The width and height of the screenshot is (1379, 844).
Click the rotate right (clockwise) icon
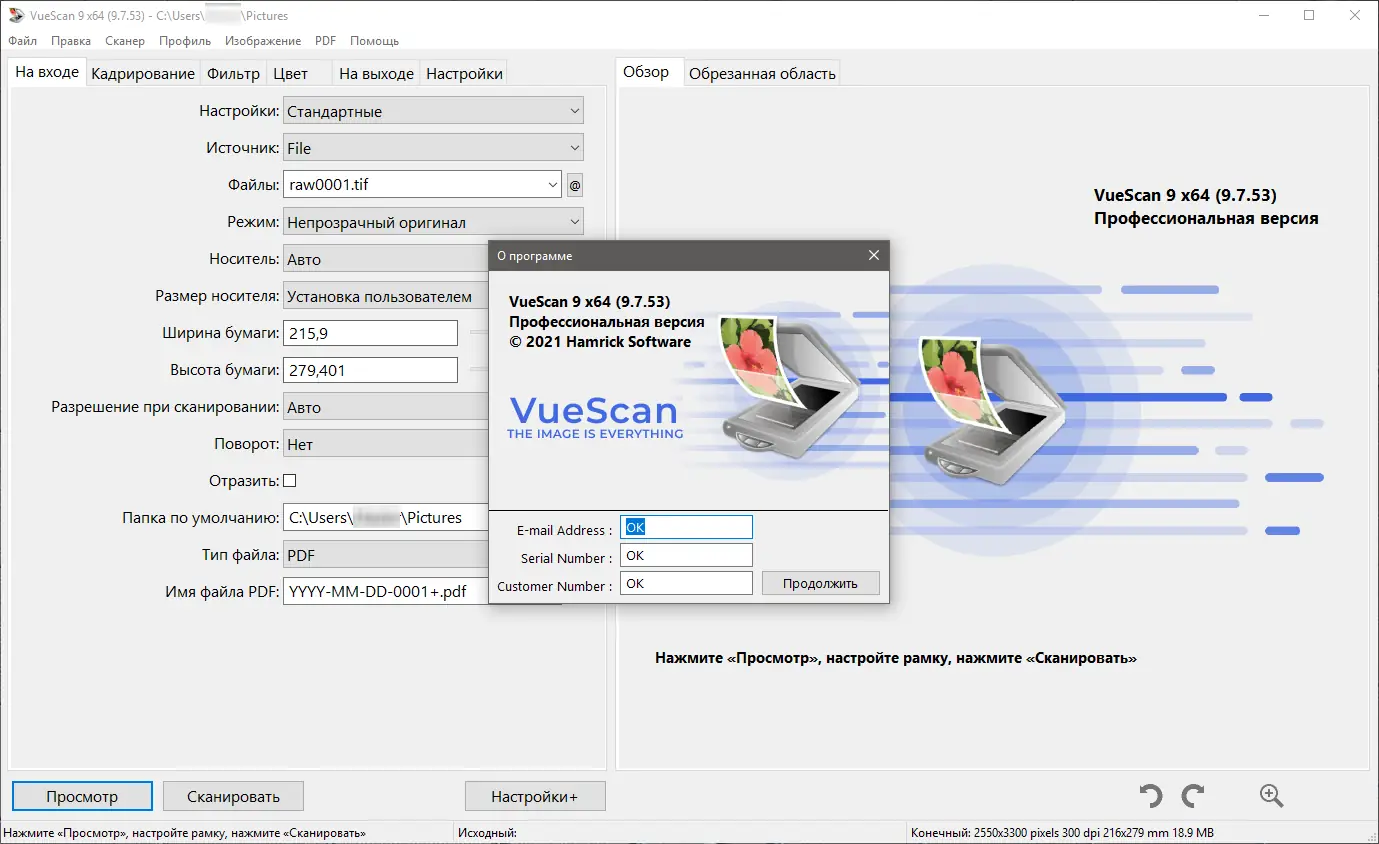coord(1193,796)
